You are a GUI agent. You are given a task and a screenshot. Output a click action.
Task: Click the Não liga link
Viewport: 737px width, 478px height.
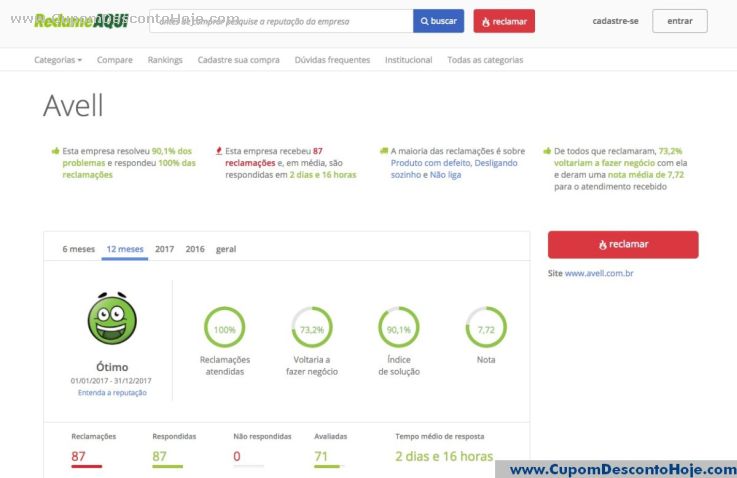[x=445, y=175]
